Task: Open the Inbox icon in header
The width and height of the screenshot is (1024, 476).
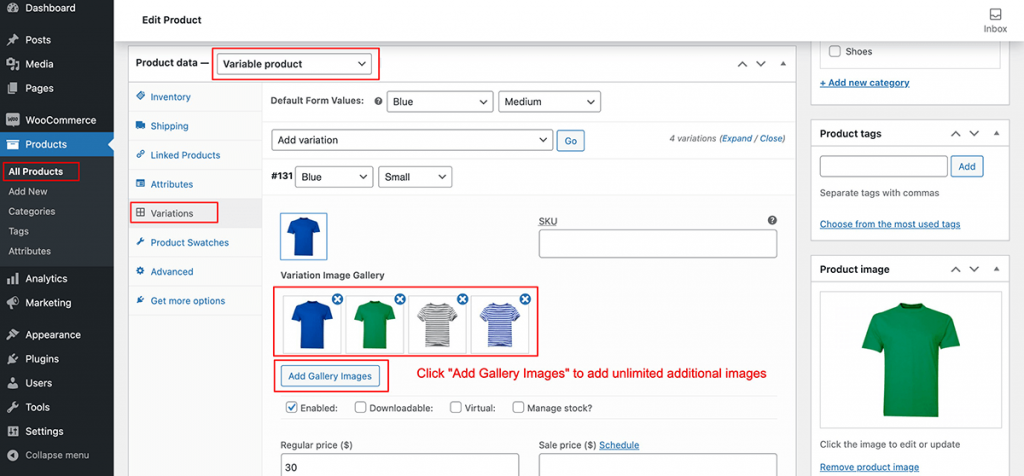Action: [995, 20]
